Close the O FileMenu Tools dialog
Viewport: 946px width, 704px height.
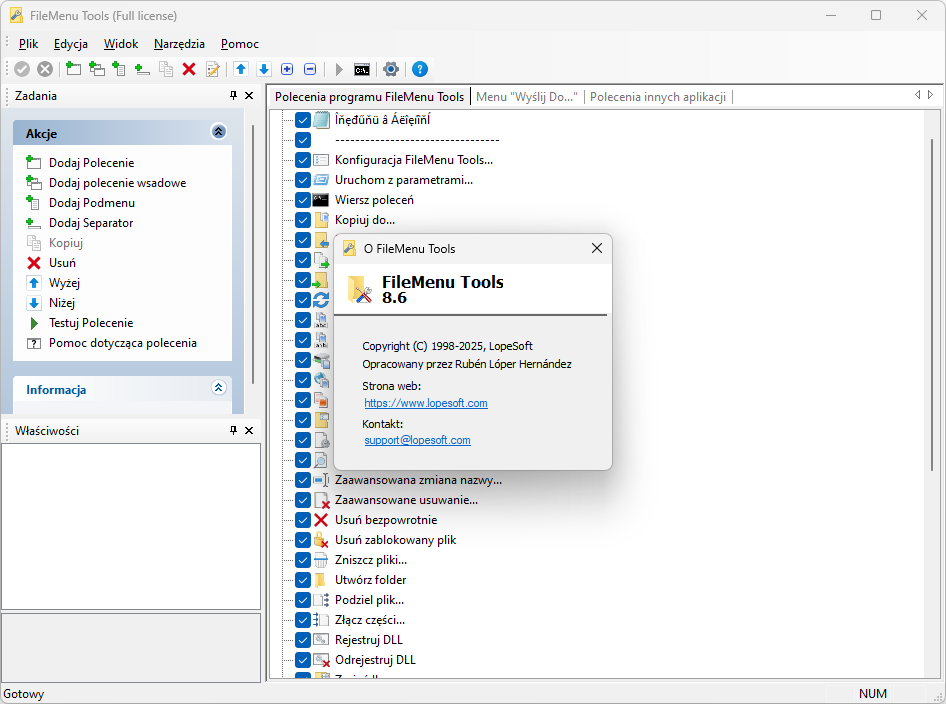(x=597, y=249)
